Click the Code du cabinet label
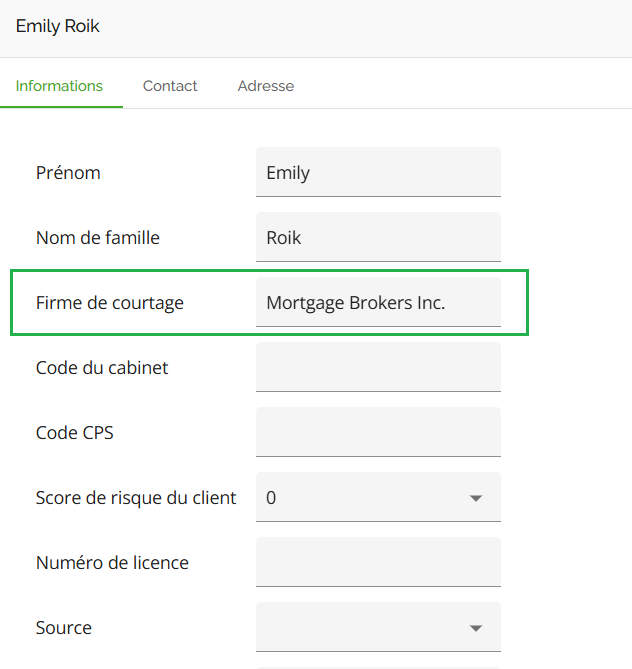632x669 pixels. [102, 368]
